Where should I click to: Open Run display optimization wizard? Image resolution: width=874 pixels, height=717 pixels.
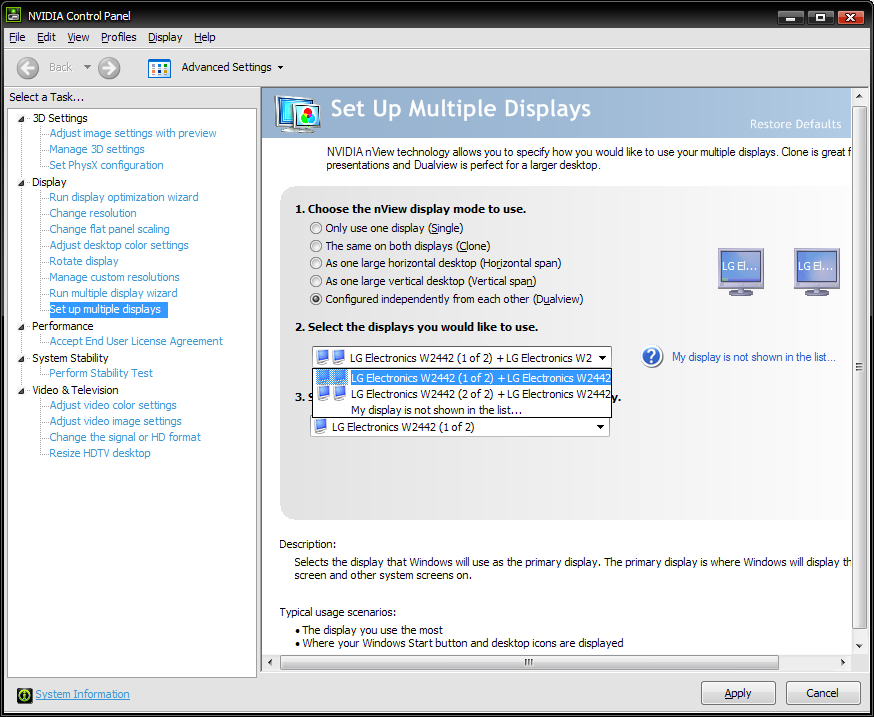click(124, 197)
